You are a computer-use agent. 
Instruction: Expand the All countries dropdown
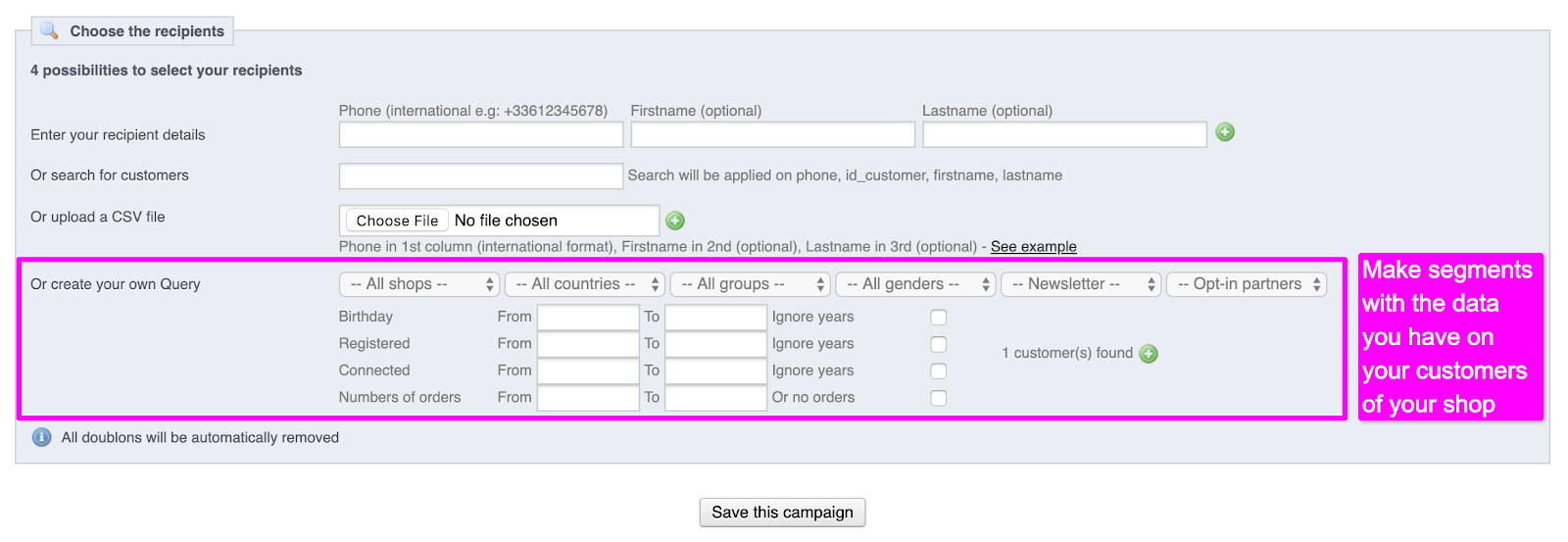tap(585, 284)
